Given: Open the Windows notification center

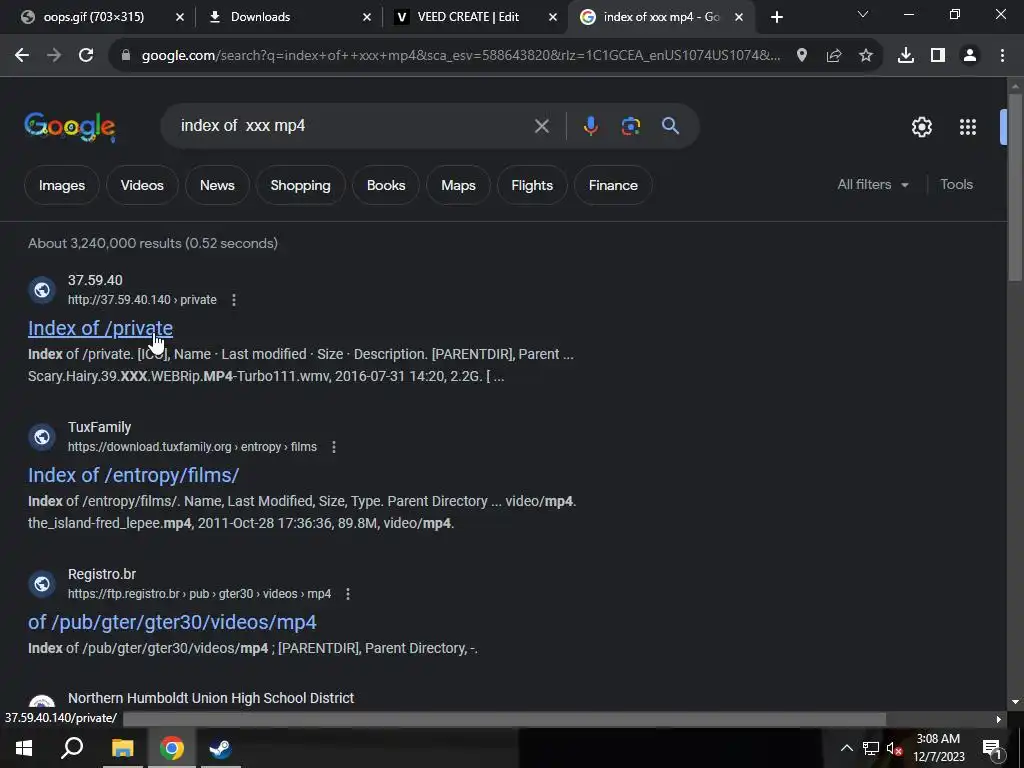Looking at the screenshot, I should point(991,748).
